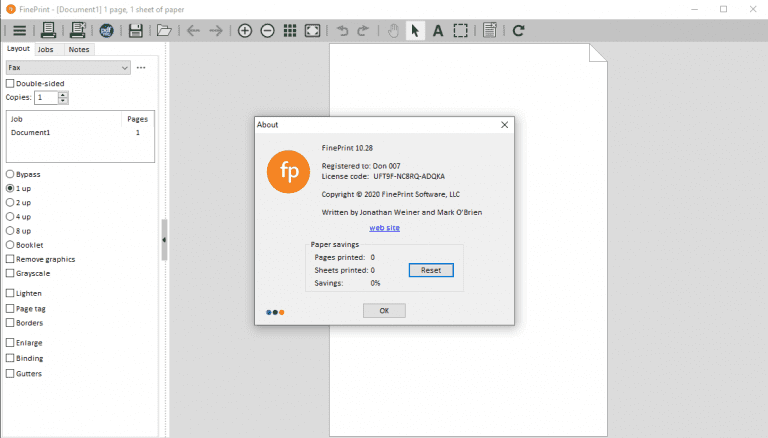Viewport: 768px width, 438px height.
Task: Switch to the Jobs tab
Action: [x=46, y=49]
